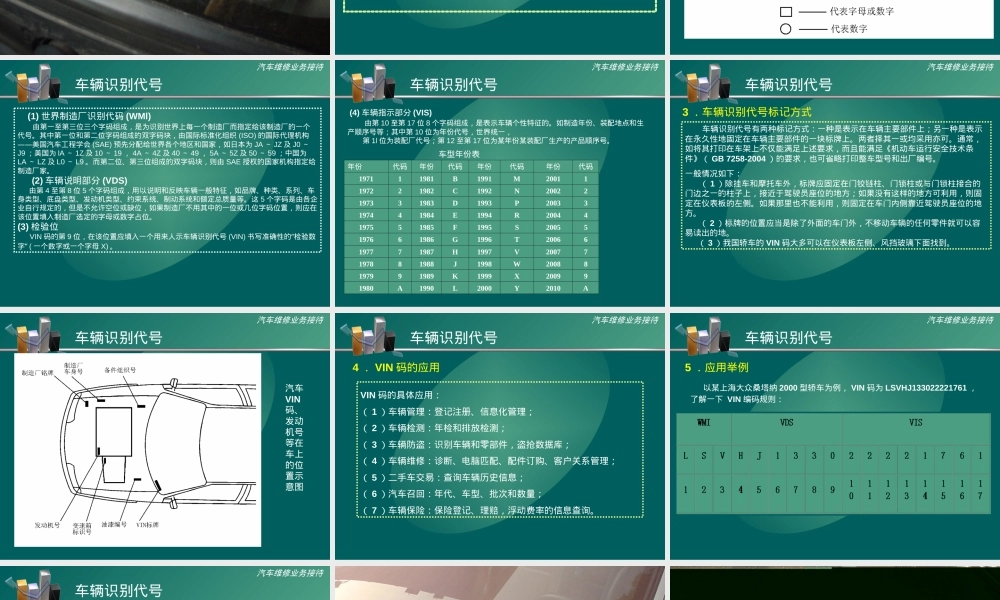Click the legend text 代表字母或数字

[862, 11]
